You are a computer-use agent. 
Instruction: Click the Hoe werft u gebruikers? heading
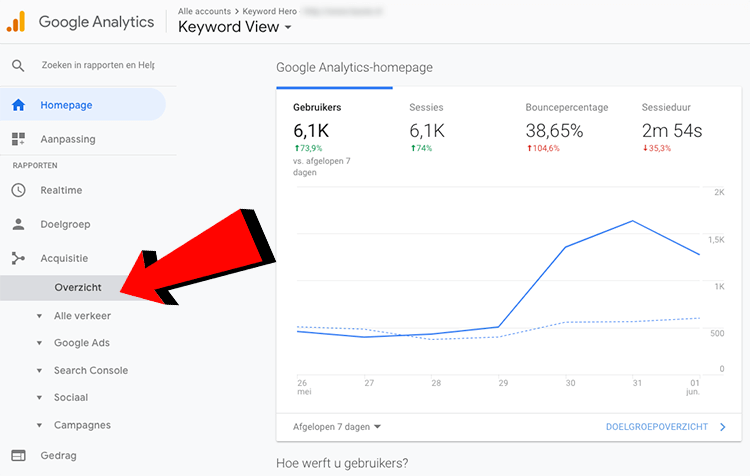tap(342, 463)
